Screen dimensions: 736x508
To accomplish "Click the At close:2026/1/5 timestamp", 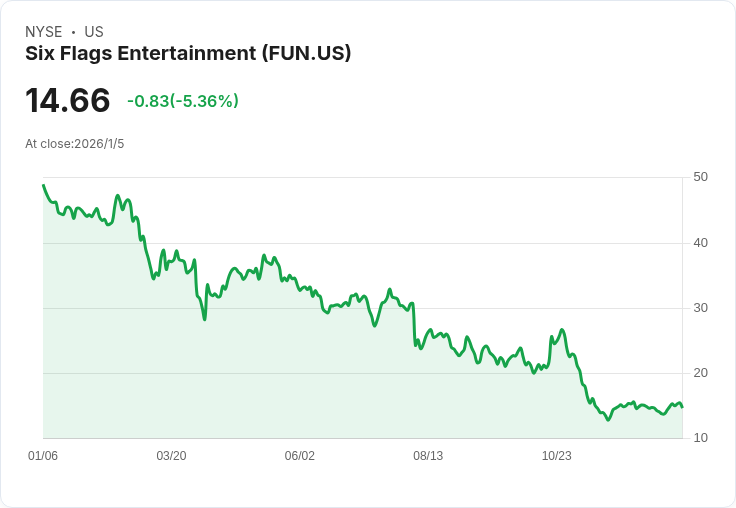I will click(x=75, y=144).
